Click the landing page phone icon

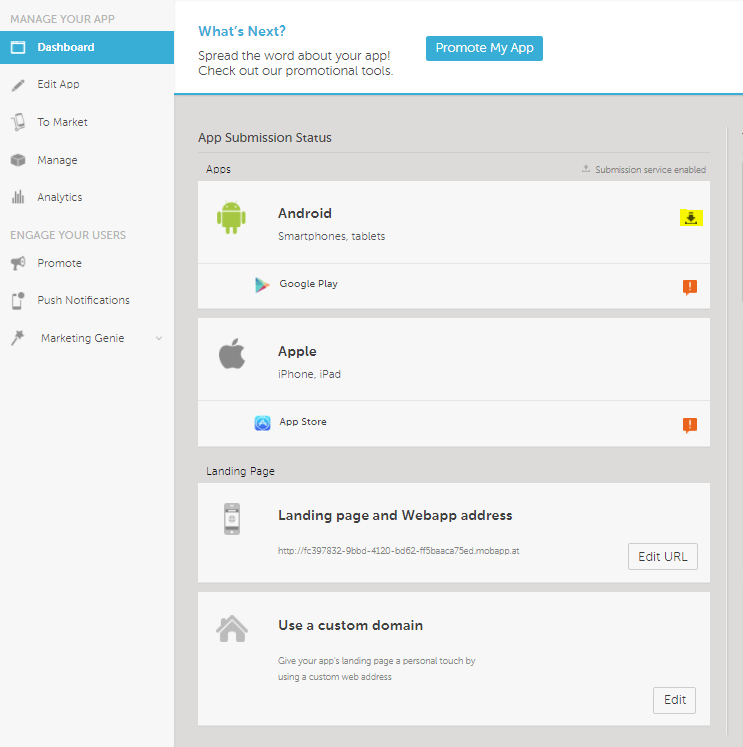pyautogui.click(x=232, y=520)
